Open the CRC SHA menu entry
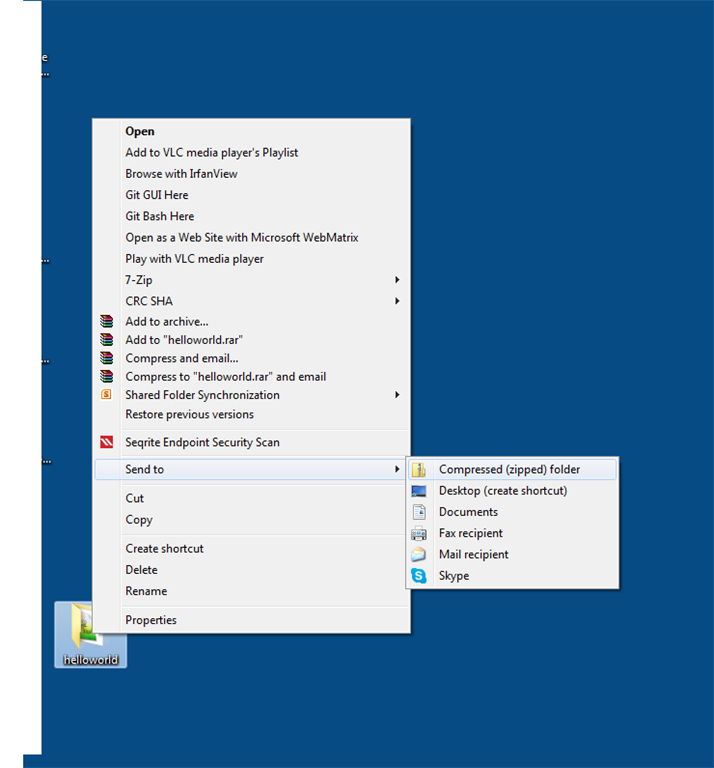Viewport: 714px width, 768px height. [252, 301]
